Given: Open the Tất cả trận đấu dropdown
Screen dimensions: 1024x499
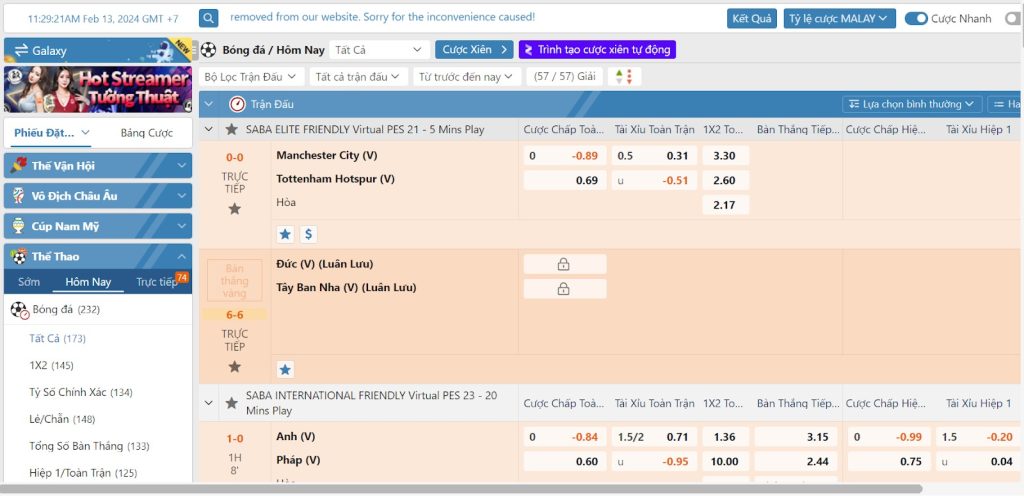Looking at the screenshot, I should pos(359,76).
